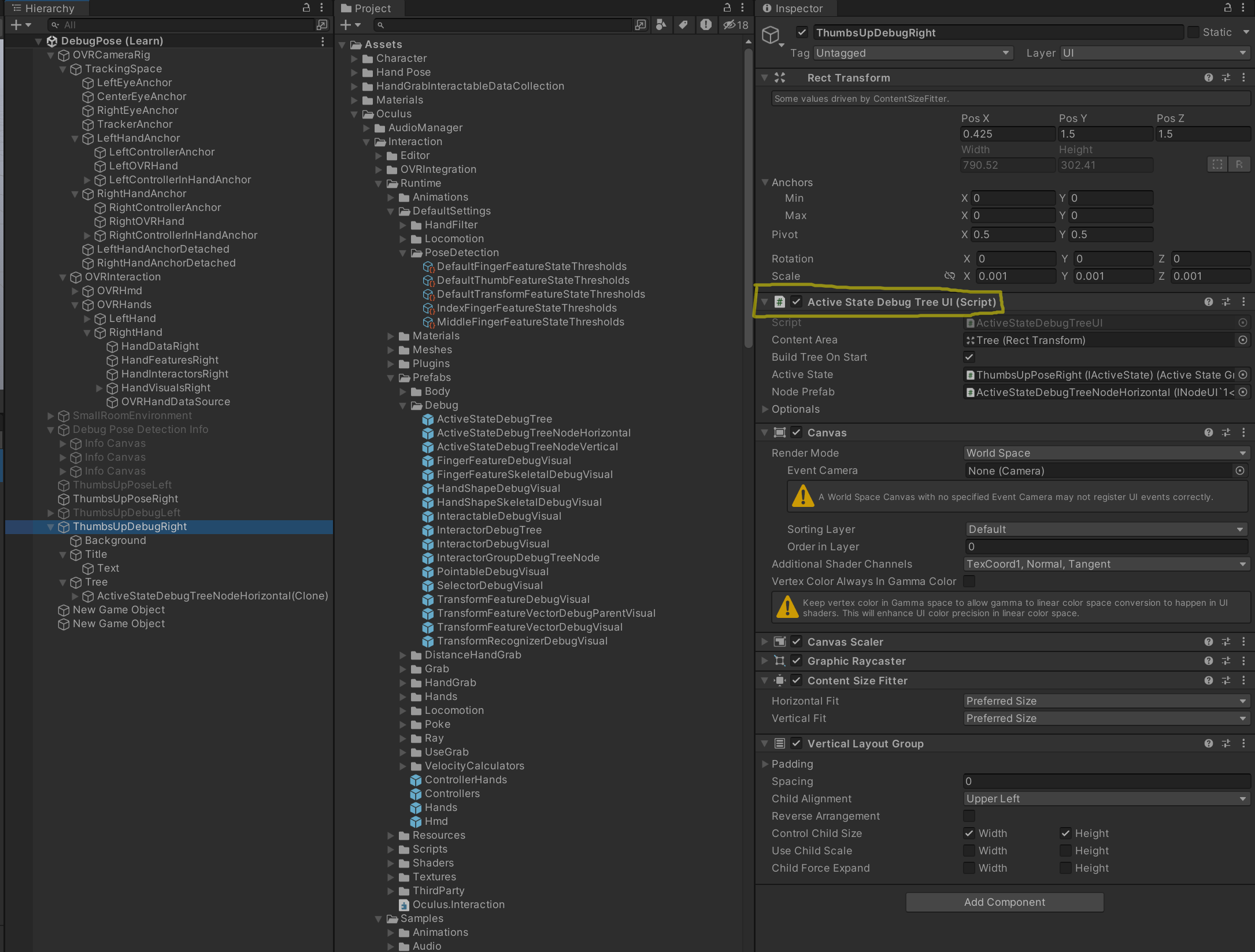Click the Hierarchy panel lock icon

click(306, 8)
